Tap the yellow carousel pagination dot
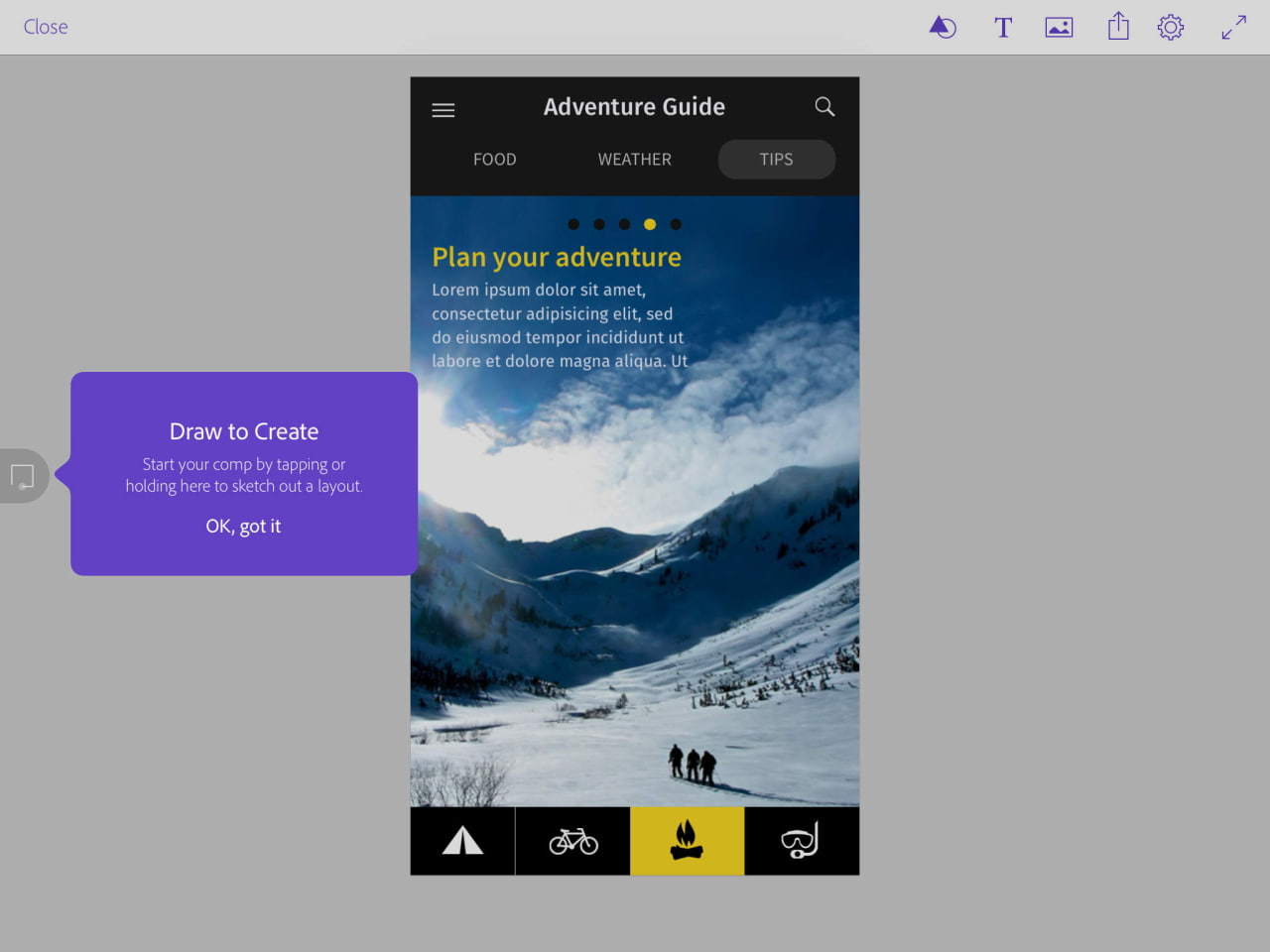 pyautogui.click(x=650, y=224)
